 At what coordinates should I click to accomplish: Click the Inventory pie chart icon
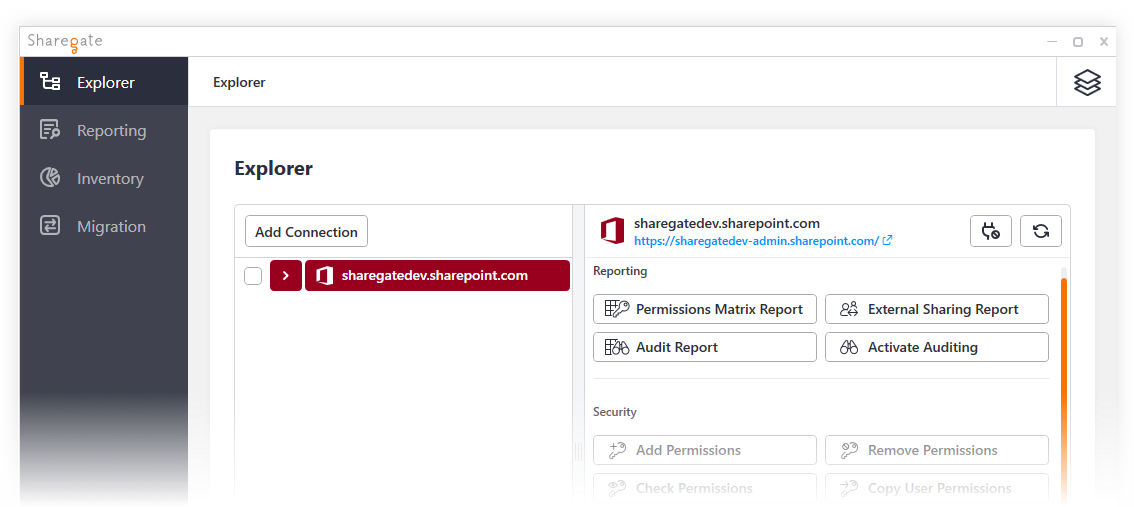(x=50, y=178)
